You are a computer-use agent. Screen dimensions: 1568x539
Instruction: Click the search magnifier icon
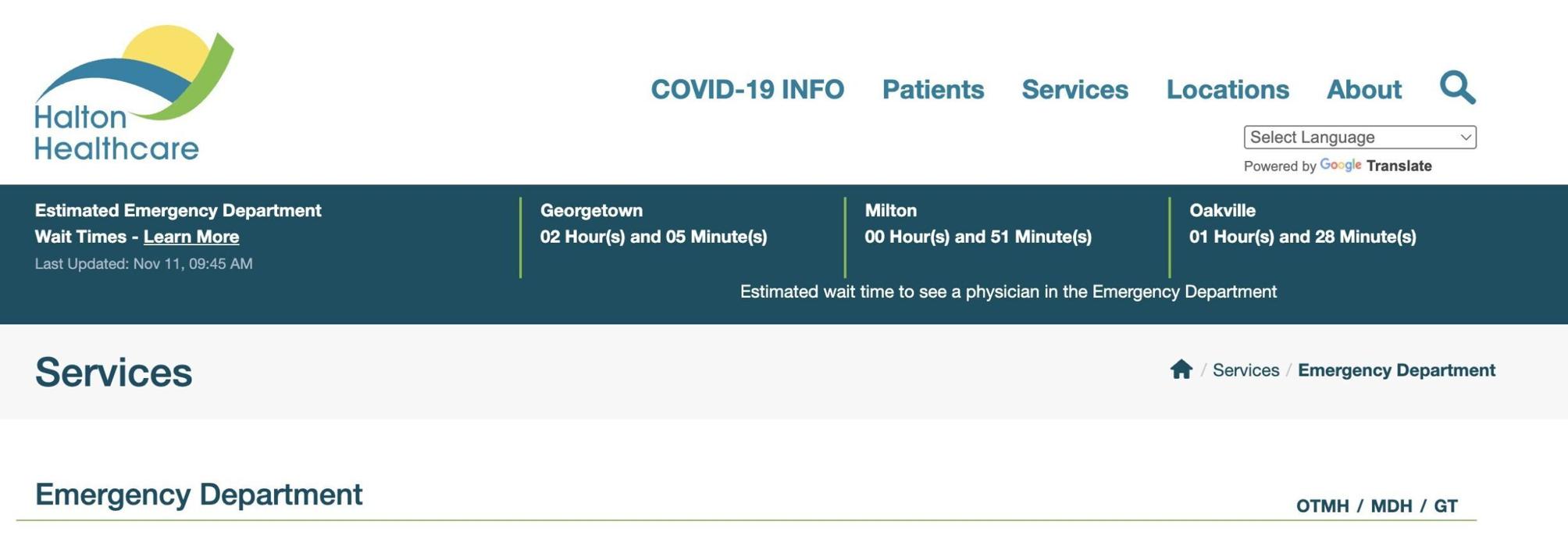pyautogui.click(x=1457, y=88)
